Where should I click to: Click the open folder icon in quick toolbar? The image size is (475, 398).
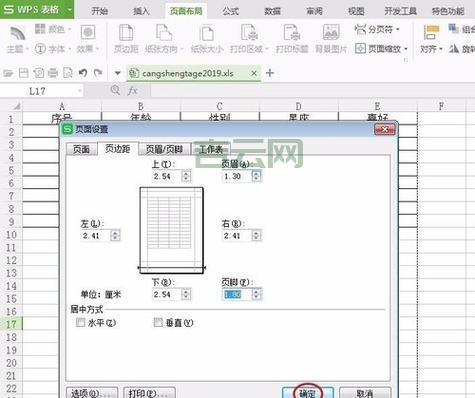click(x=8, y=73)
